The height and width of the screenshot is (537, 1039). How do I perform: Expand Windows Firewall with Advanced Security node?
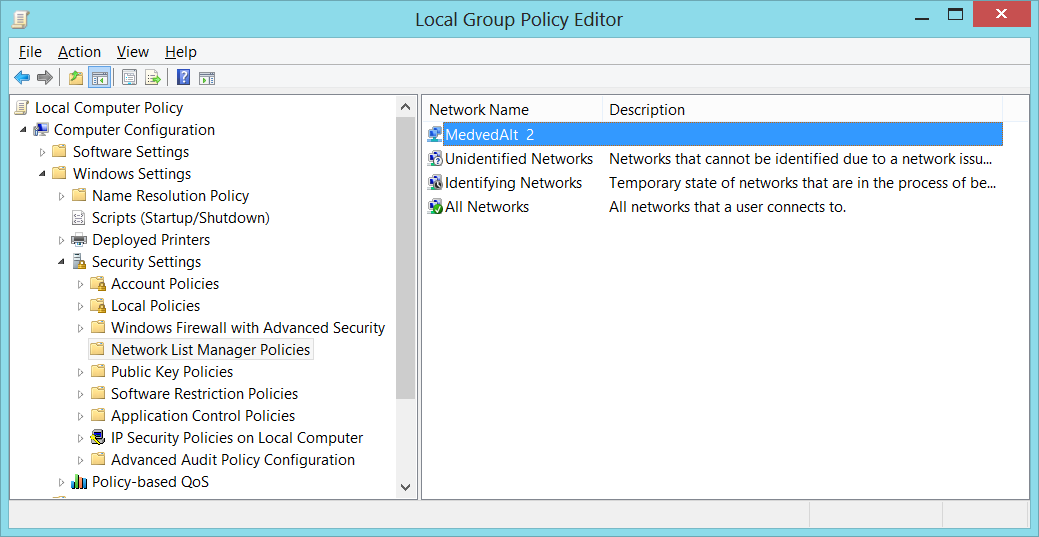pyautogui.click(x=81, y=328)
